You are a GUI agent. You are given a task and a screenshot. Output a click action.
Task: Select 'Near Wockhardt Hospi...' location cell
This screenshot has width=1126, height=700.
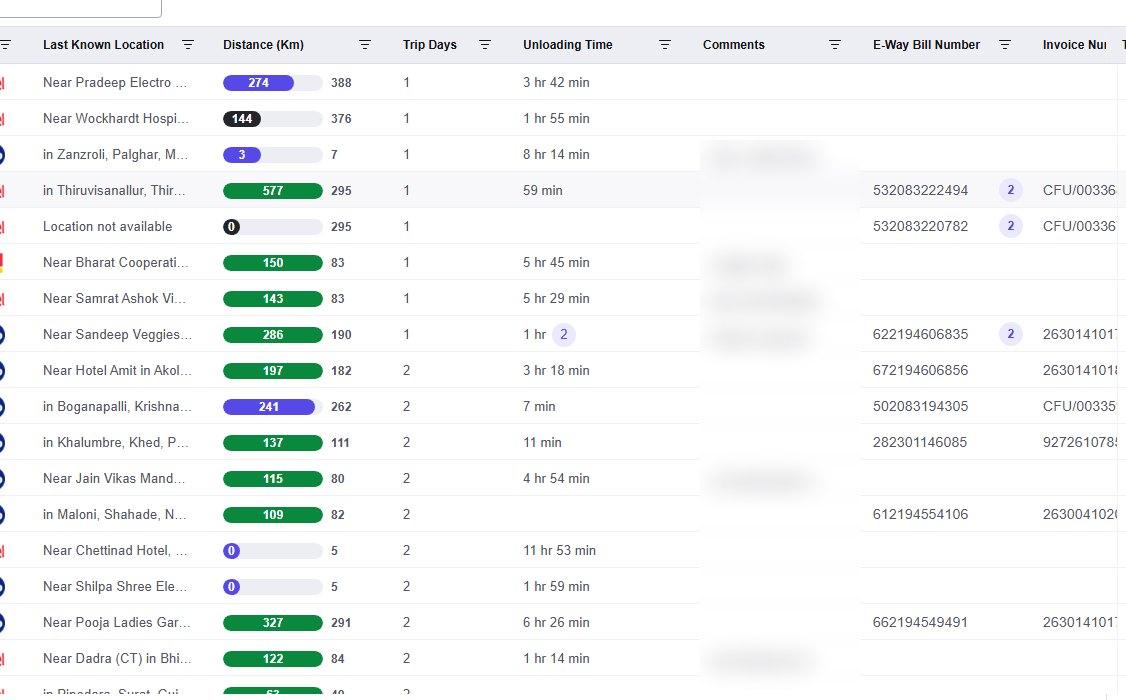[116, 118]
